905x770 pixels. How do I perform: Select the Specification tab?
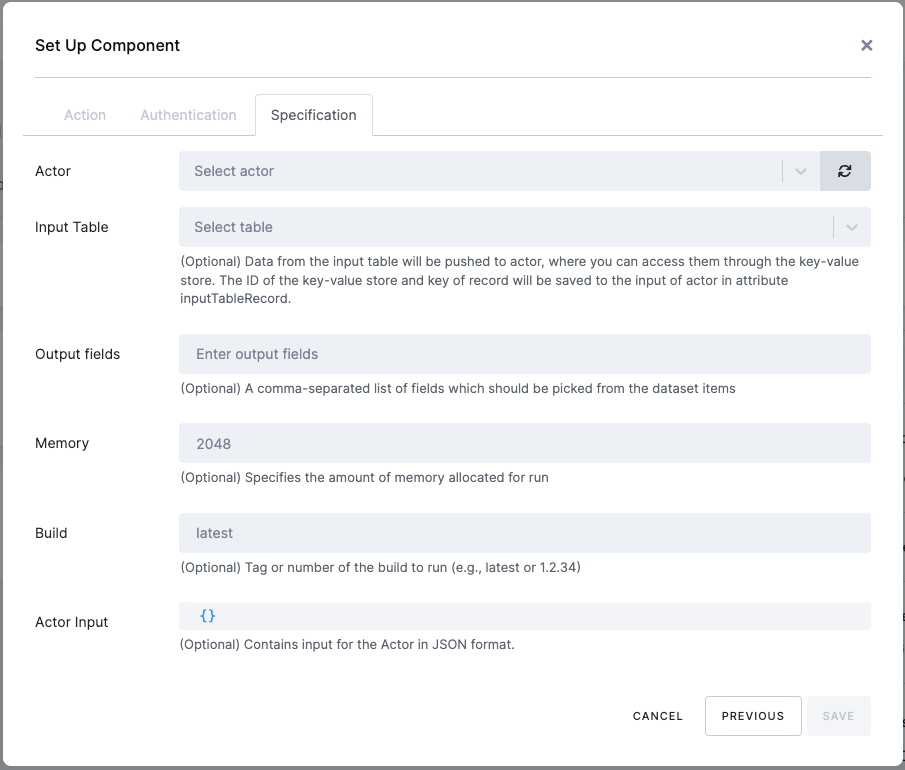313,115
